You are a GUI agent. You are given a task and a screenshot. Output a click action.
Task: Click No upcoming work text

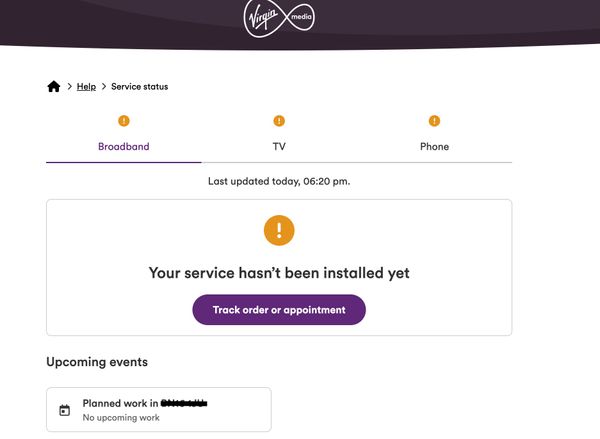(121, 418)
